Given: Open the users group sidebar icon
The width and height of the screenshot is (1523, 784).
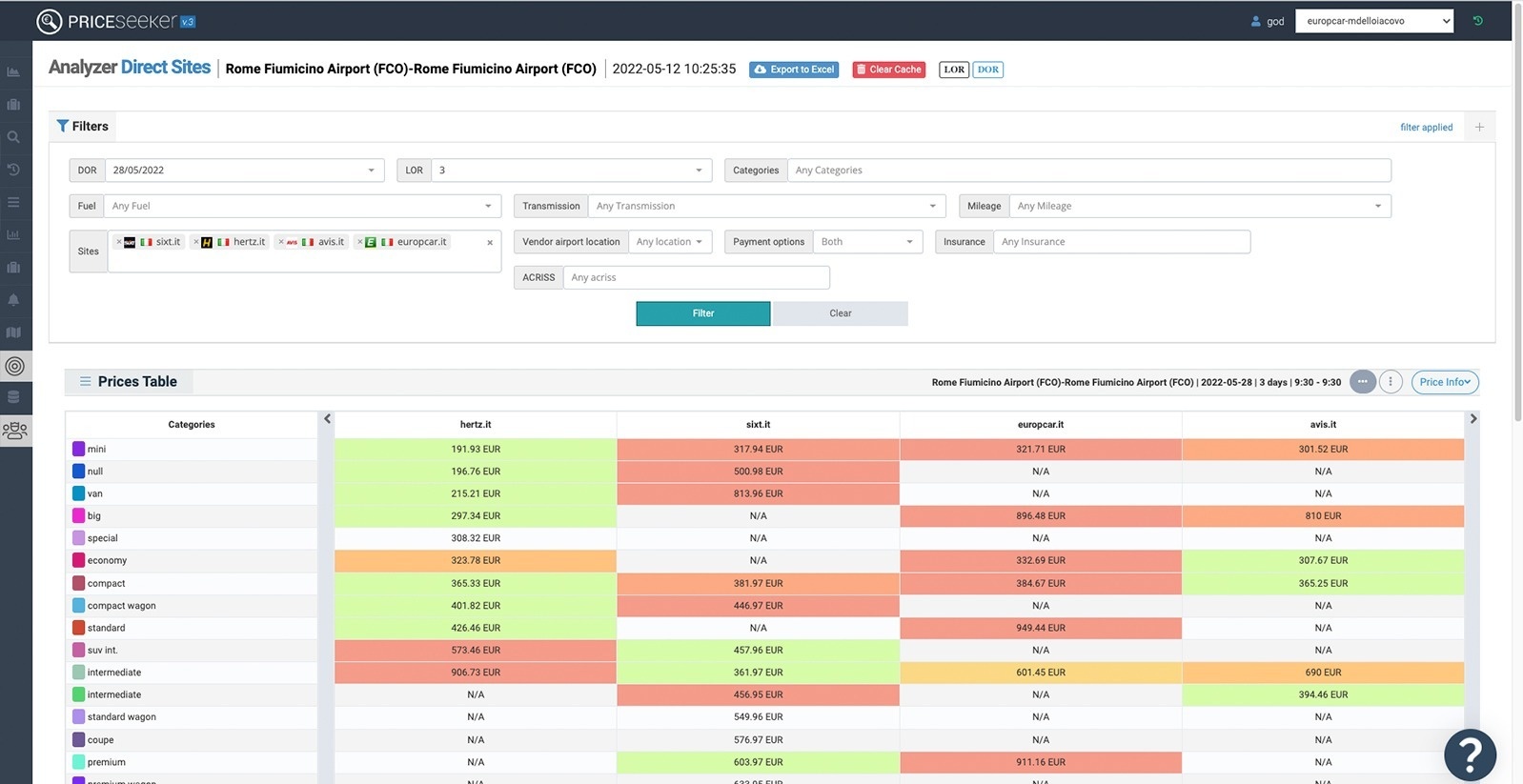Looking at the screenshot, I should coord(15,431).
